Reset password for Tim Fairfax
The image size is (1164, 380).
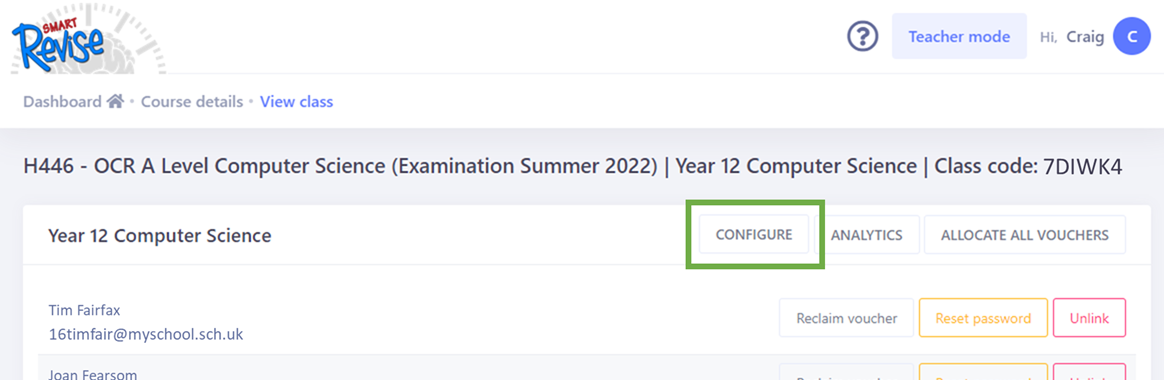983,318
